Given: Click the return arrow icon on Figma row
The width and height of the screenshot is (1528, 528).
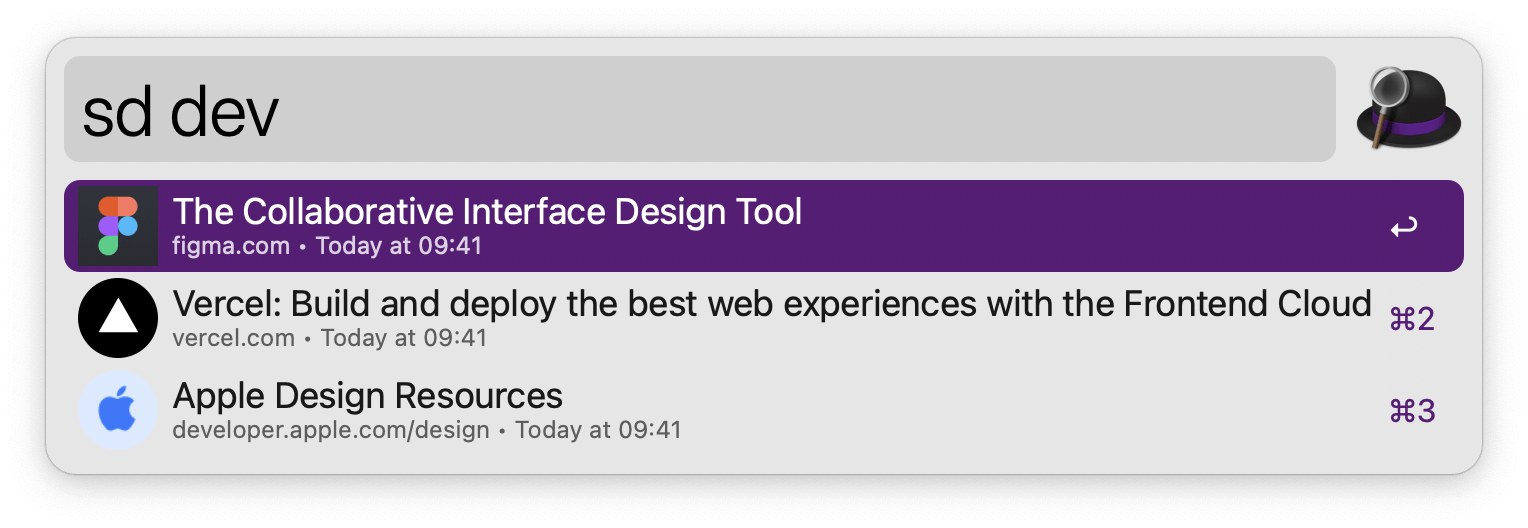Looking at the screenshot, I should [x=1404, y=228].
